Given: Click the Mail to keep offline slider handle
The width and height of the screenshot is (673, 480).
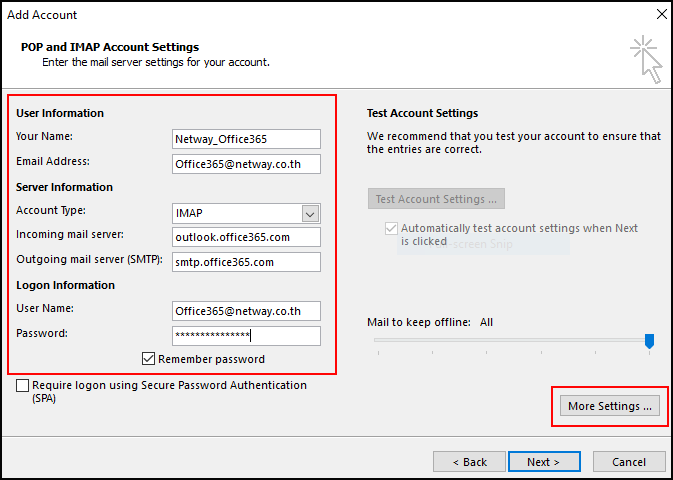Looking at the screenshot, I should (649, 341).
